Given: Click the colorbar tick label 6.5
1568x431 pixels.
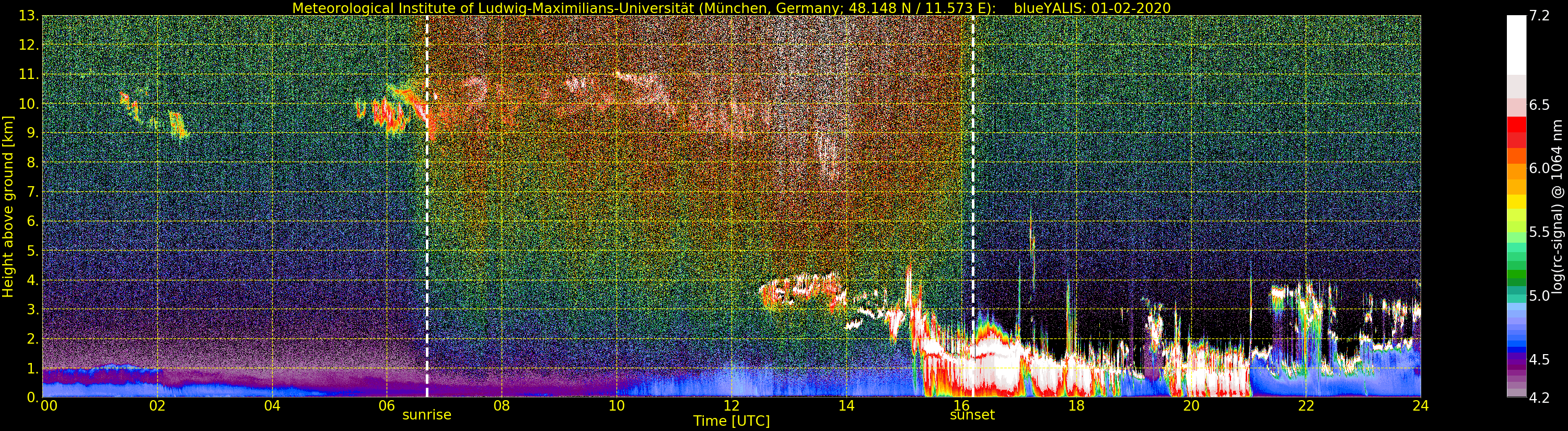Looking at the screenshot, I should [x=1539, y=105].
